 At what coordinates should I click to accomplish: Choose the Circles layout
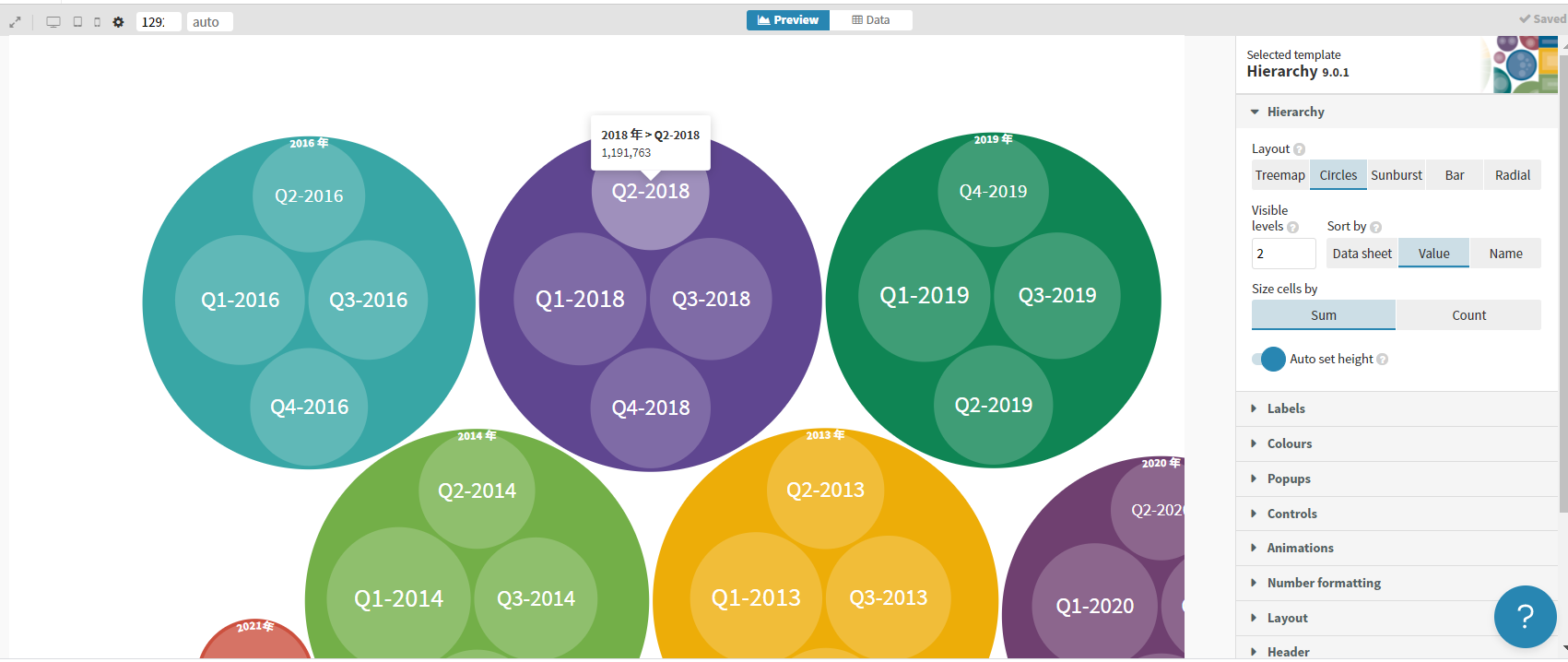pos(1338,175)
